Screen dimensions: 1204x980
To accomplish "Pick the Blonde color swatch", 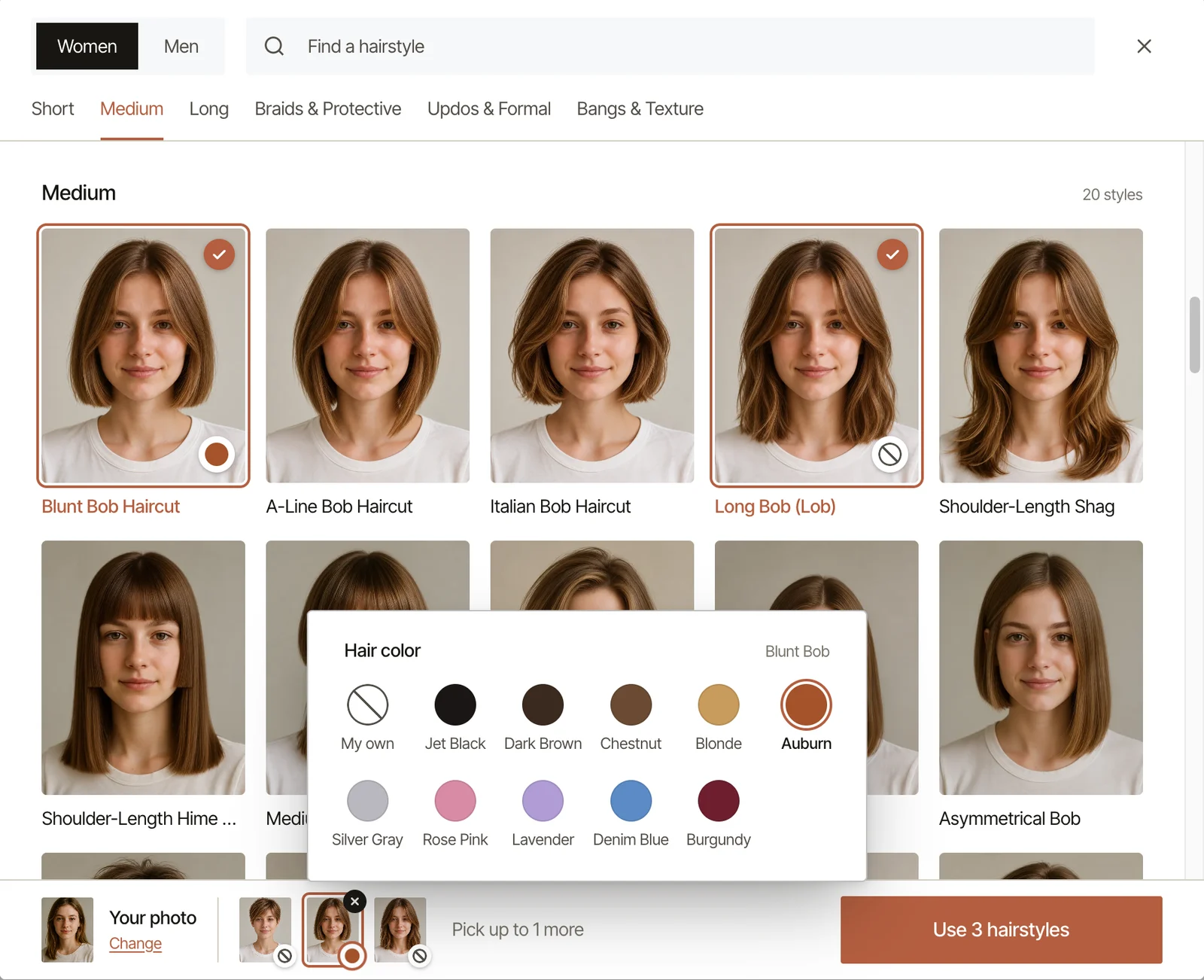I will [719, 705].
